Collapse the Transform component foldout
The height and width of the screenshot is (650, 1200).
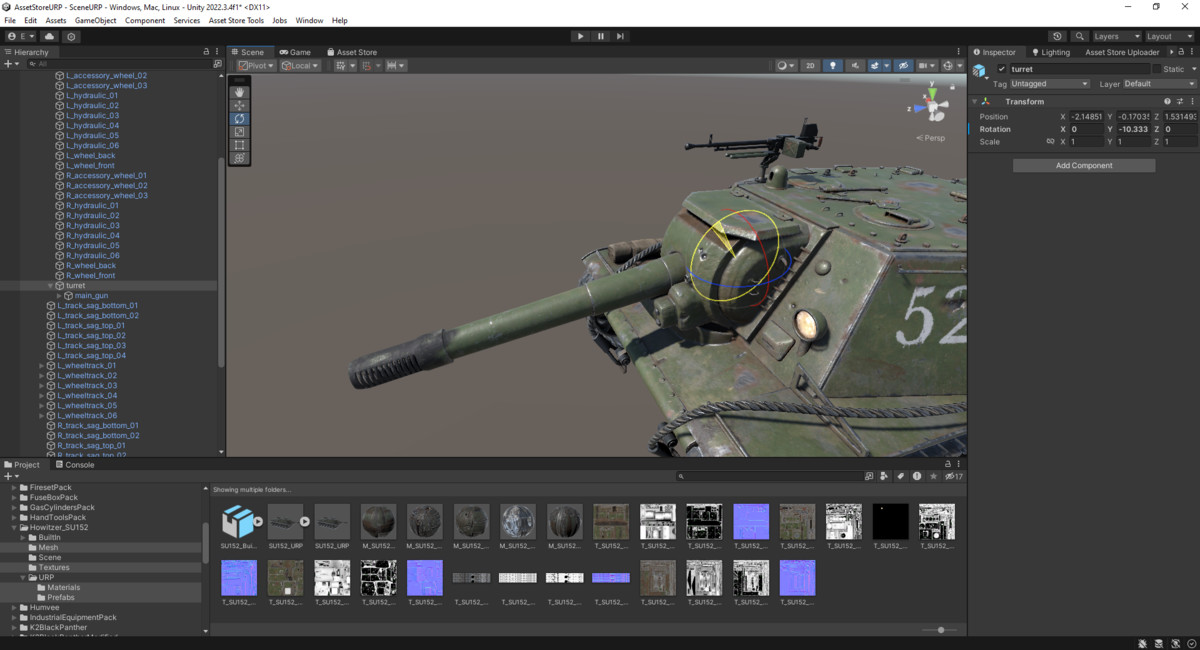(974, 101)
